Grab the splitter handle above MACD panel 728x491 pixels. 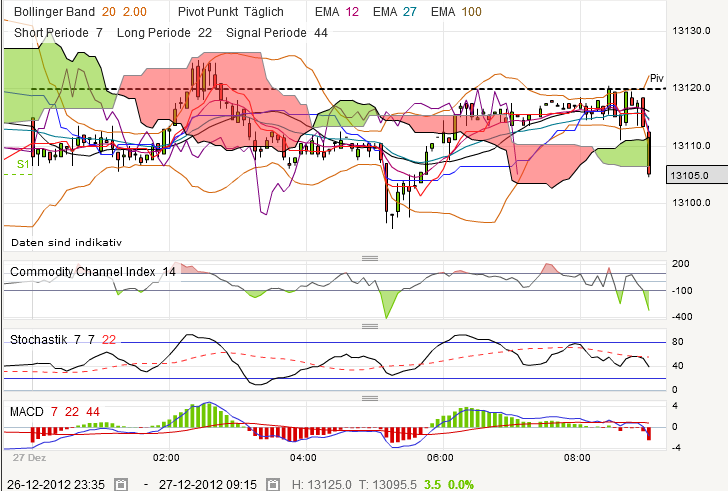pyautogui.click(x=370, y=398)
